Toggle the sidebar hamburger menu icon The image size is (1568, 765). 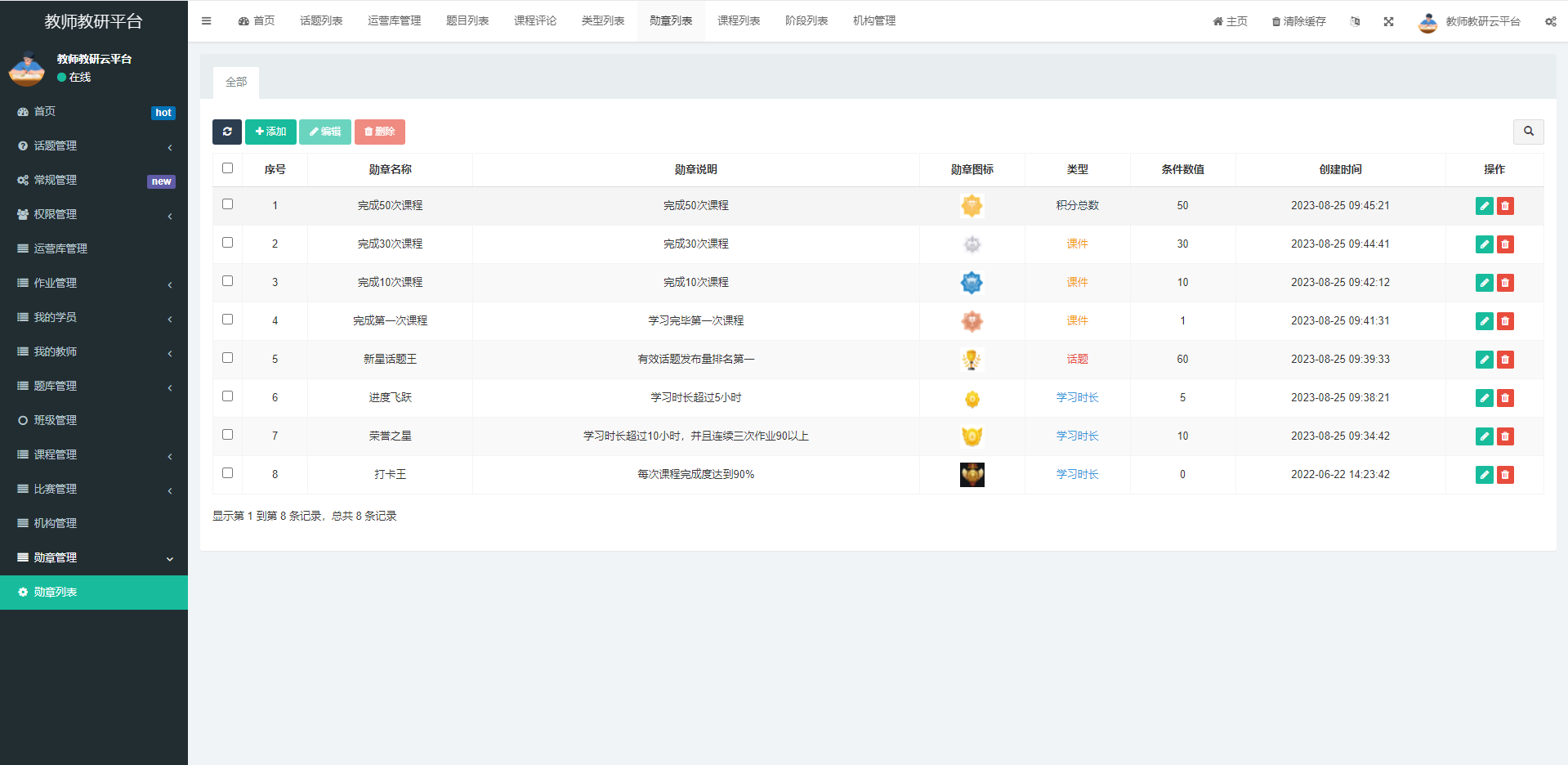(x=206, y=21)
